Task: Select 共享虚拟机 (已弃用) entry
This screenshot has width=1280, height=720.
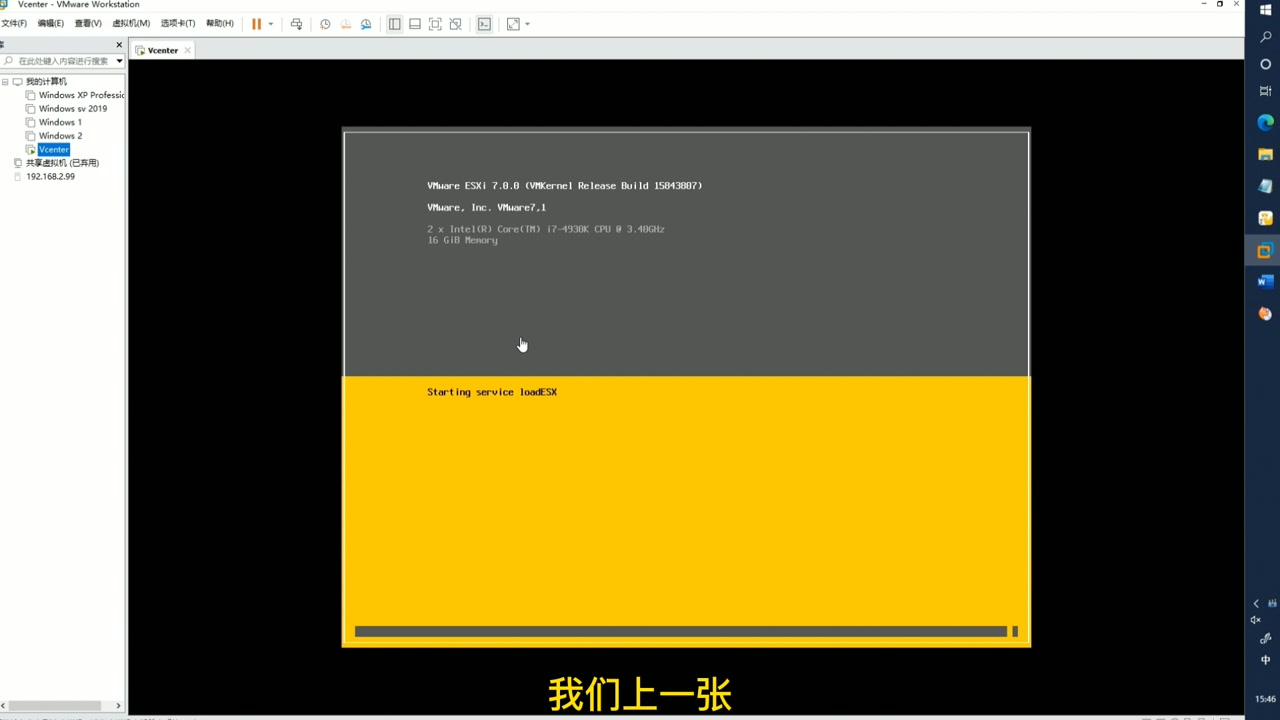Action: click(x=62, y=162)
